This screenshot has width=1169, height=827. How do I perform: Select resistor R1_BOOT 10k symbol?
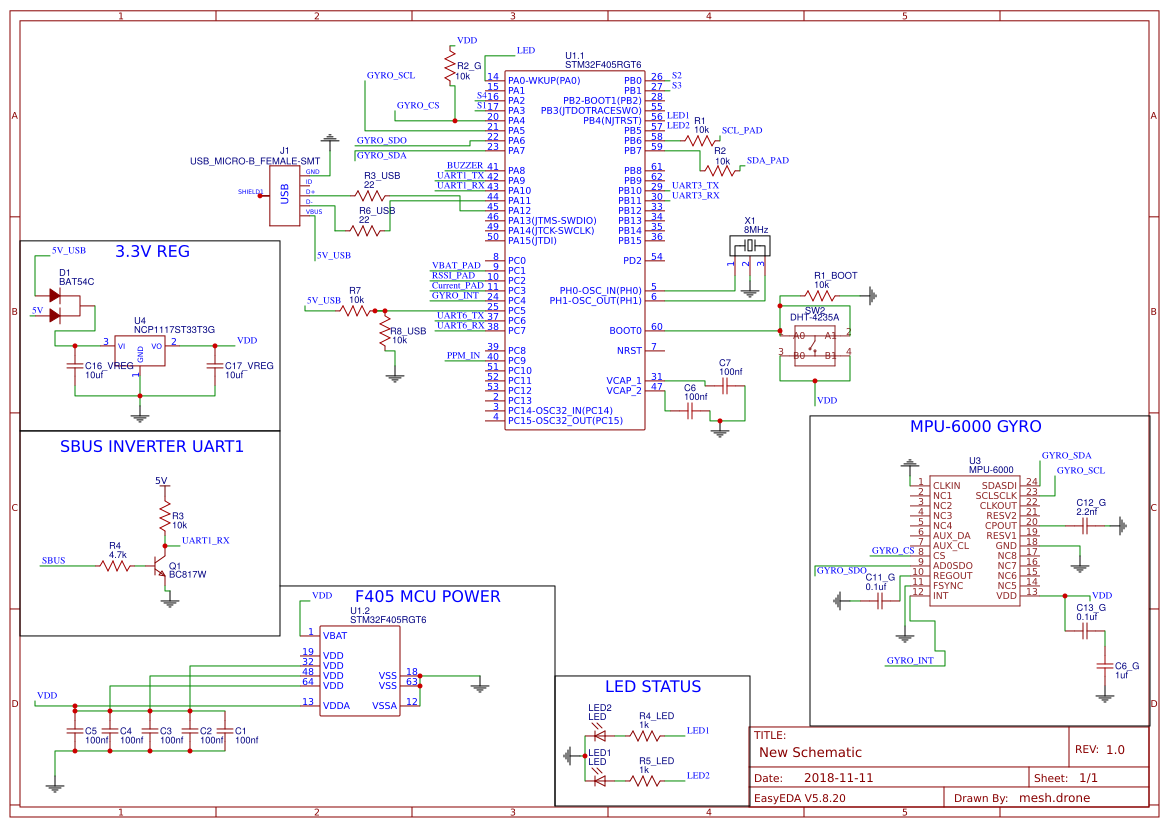coord(820,296)
